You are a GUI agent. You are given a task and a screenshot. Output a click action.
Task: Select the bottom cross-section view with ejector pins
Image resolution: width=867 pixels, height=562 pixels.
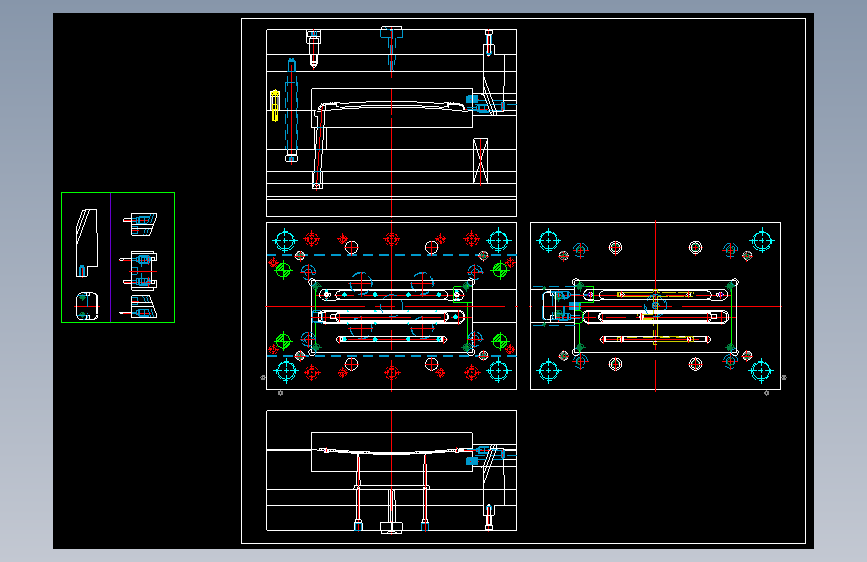coord(391,471)
